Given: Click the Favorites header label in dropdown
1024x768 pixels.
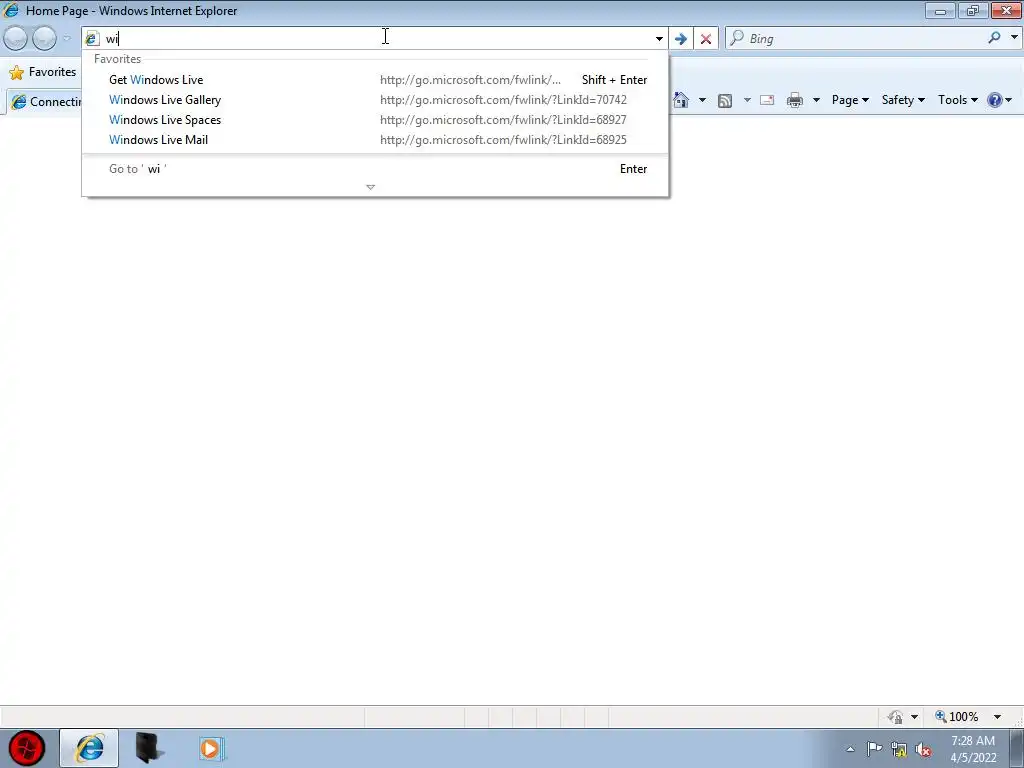Looking at the screenshot, I should click(118, 59).
